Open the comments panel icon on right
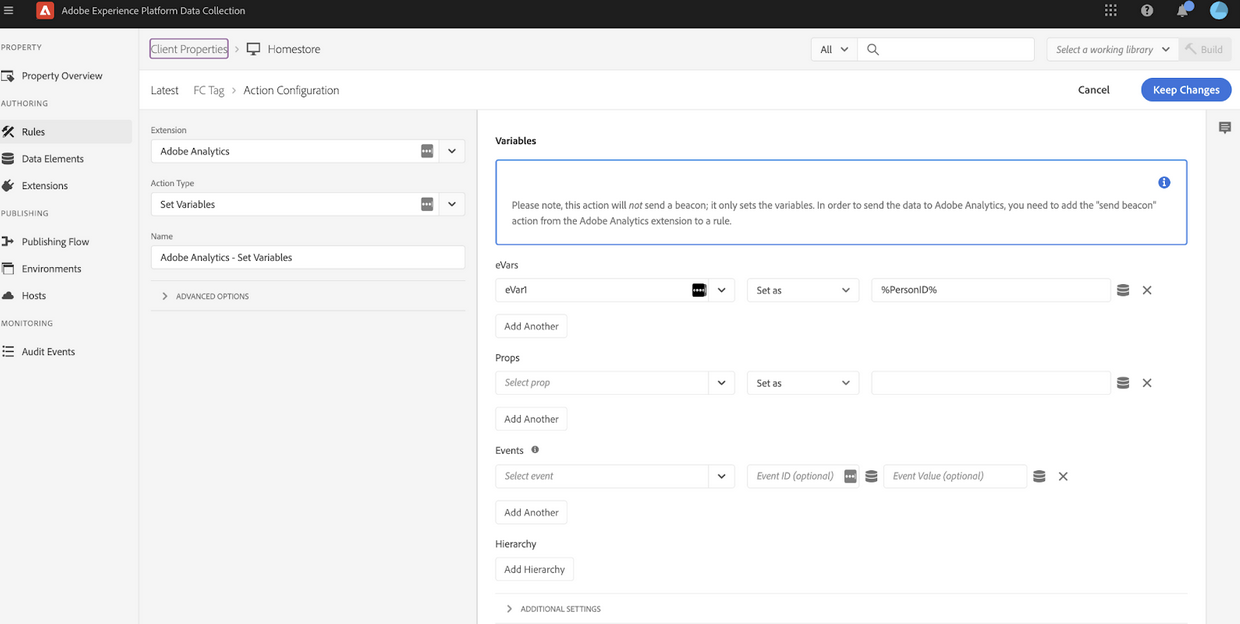1240x624 pixels. [1224, 128]
